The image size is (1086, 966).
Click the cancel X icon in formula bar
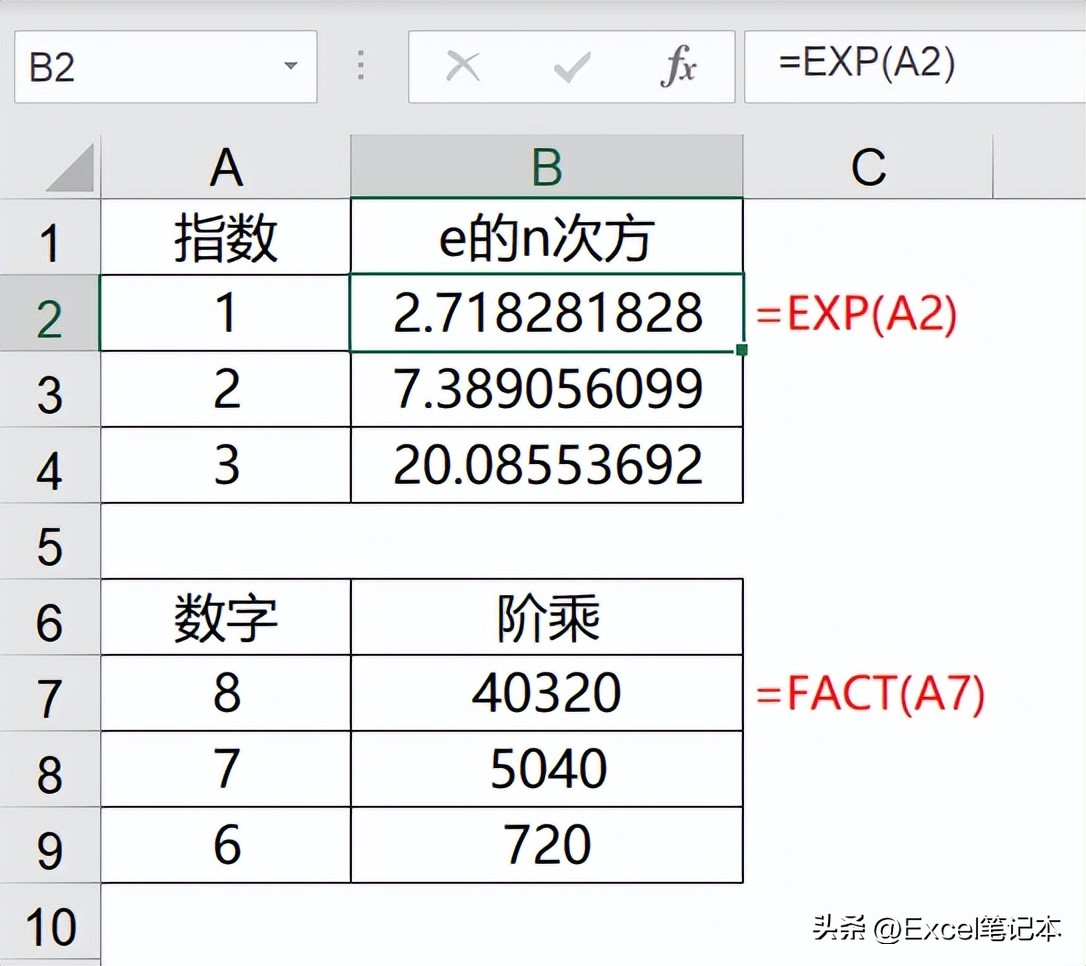pos(463,67)
